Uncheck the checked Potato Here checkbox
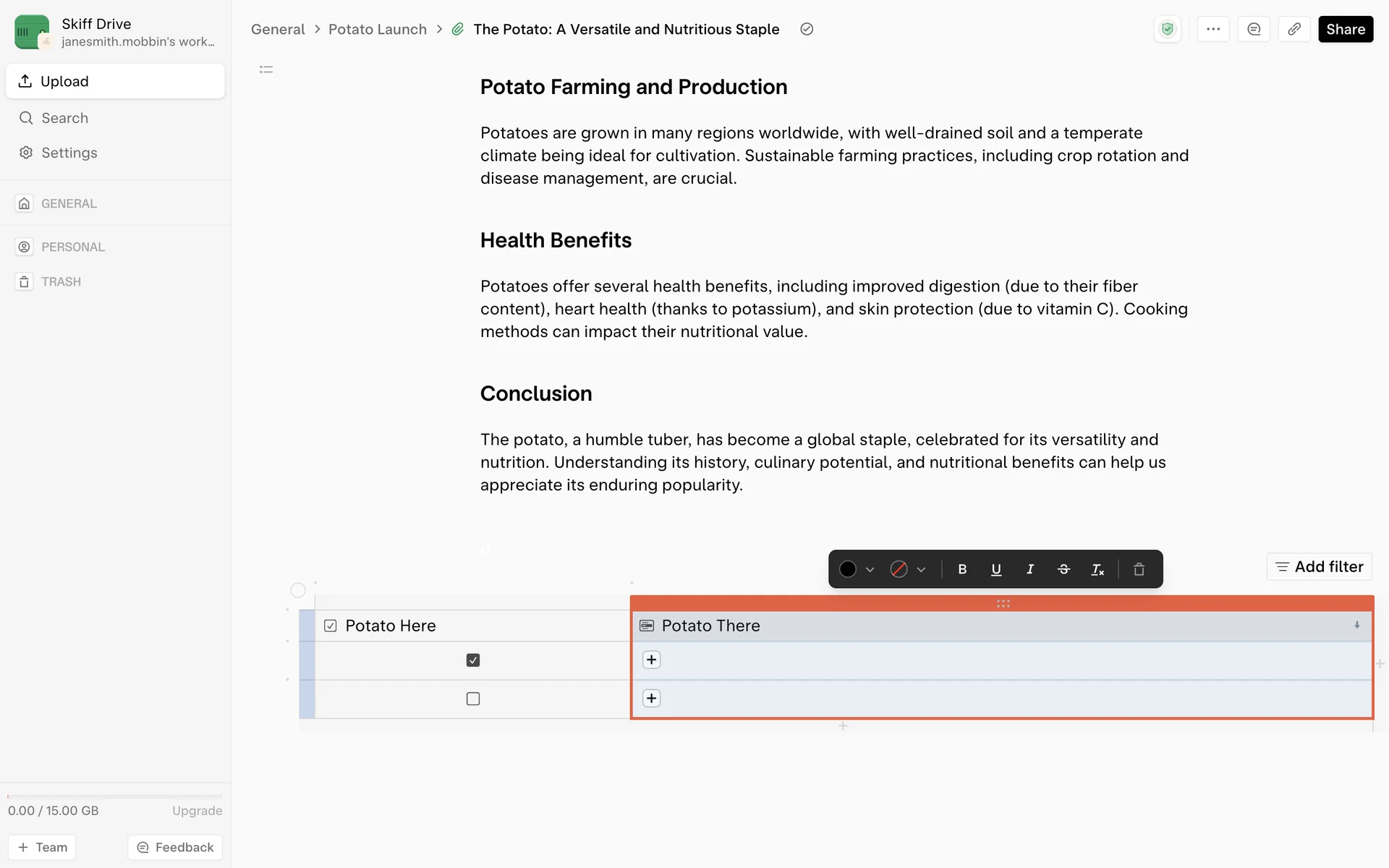The image size is (1389, 868). [x=473, y=660]
